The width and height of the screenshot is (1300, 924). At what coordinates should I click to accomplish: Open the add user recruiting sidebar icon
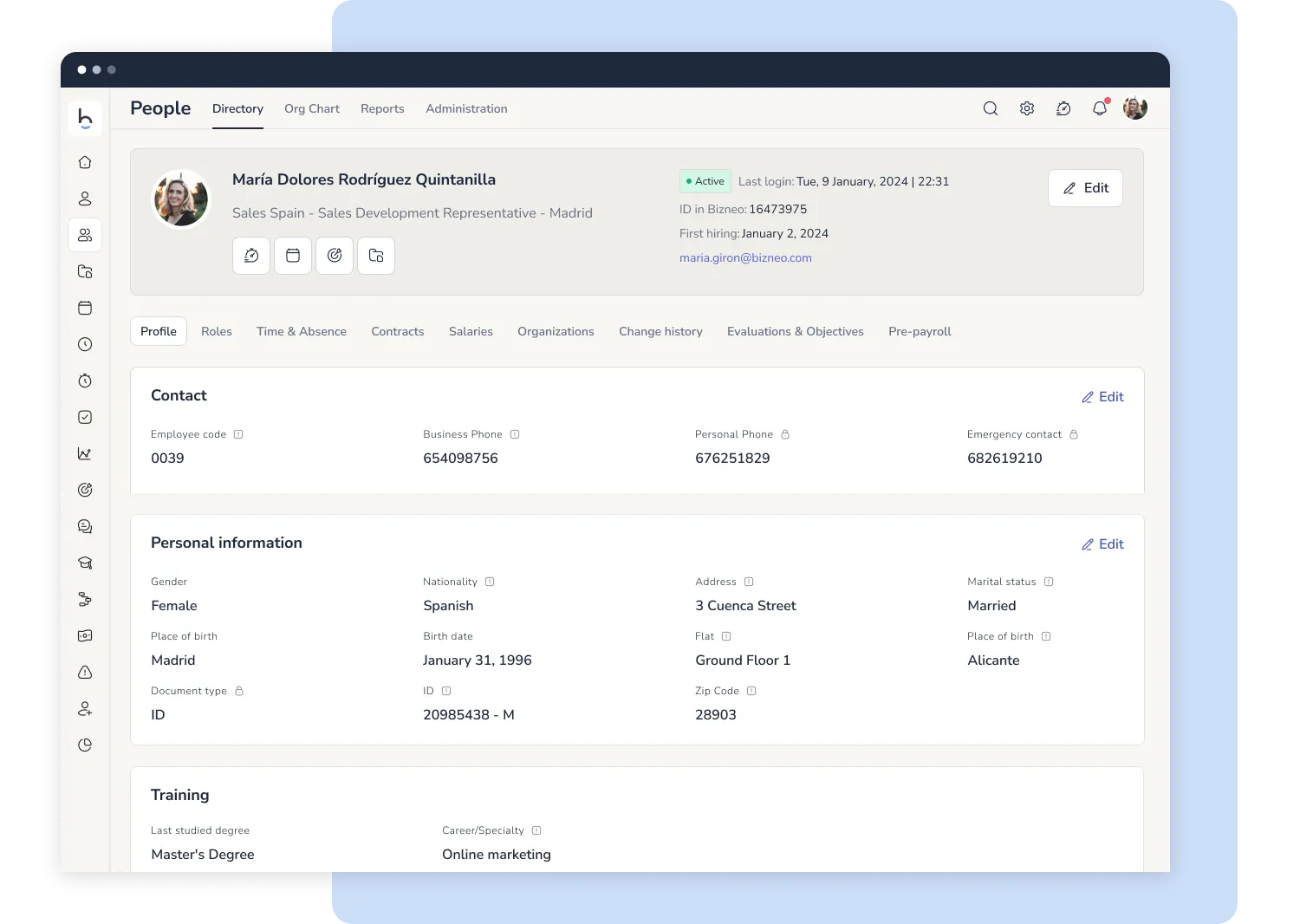tap(85, 708)
